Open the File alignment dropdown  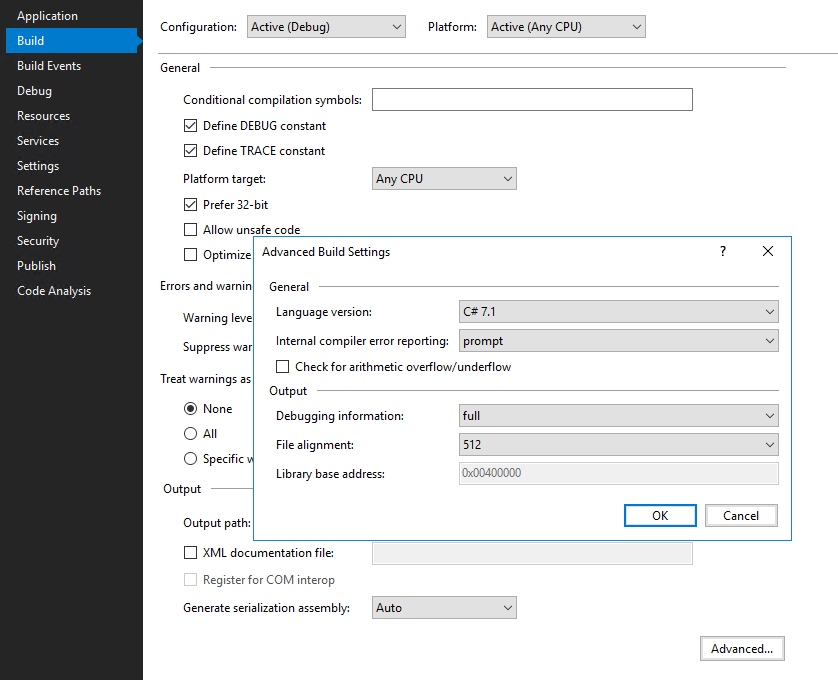tap(618, 444)
